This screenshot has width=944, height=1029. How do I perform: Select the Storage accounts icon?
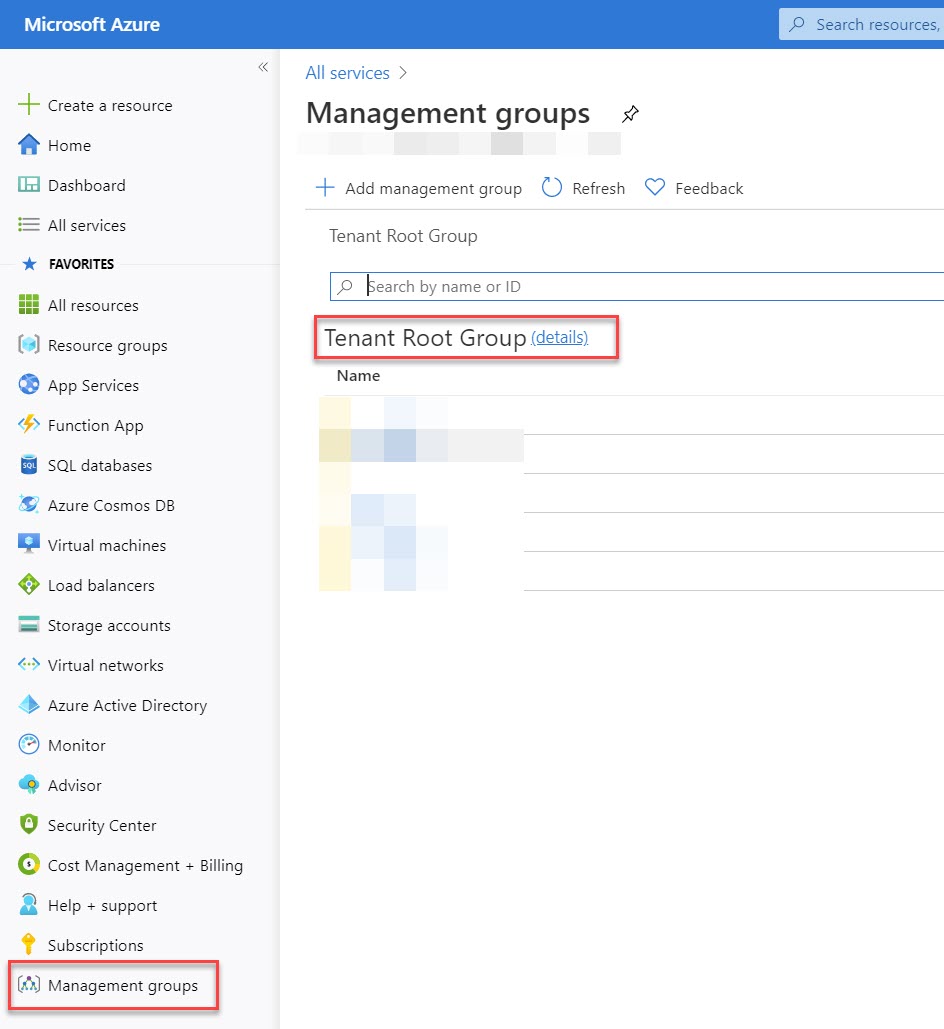point(30,625)
